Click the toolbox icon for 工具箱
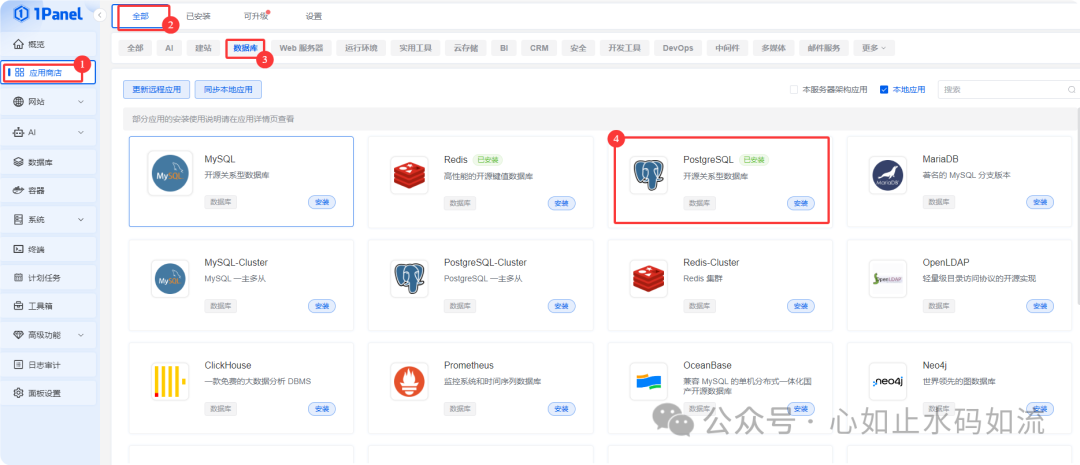1080x465 pixels. [19, 306]
